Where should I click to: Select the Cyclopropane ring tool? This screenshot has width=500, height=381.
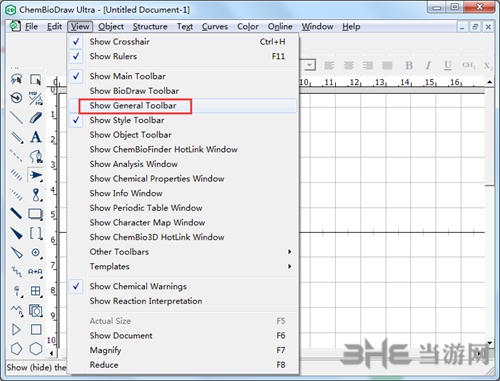pos(16,330)
